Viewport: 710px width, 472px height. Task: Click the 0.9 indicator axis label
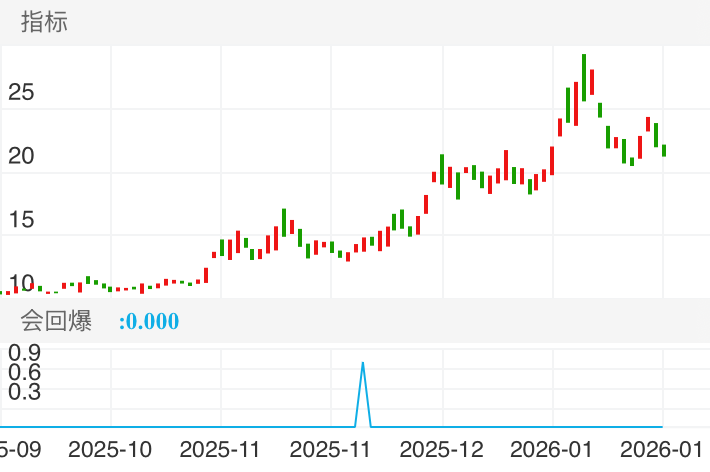coord(24,352)
